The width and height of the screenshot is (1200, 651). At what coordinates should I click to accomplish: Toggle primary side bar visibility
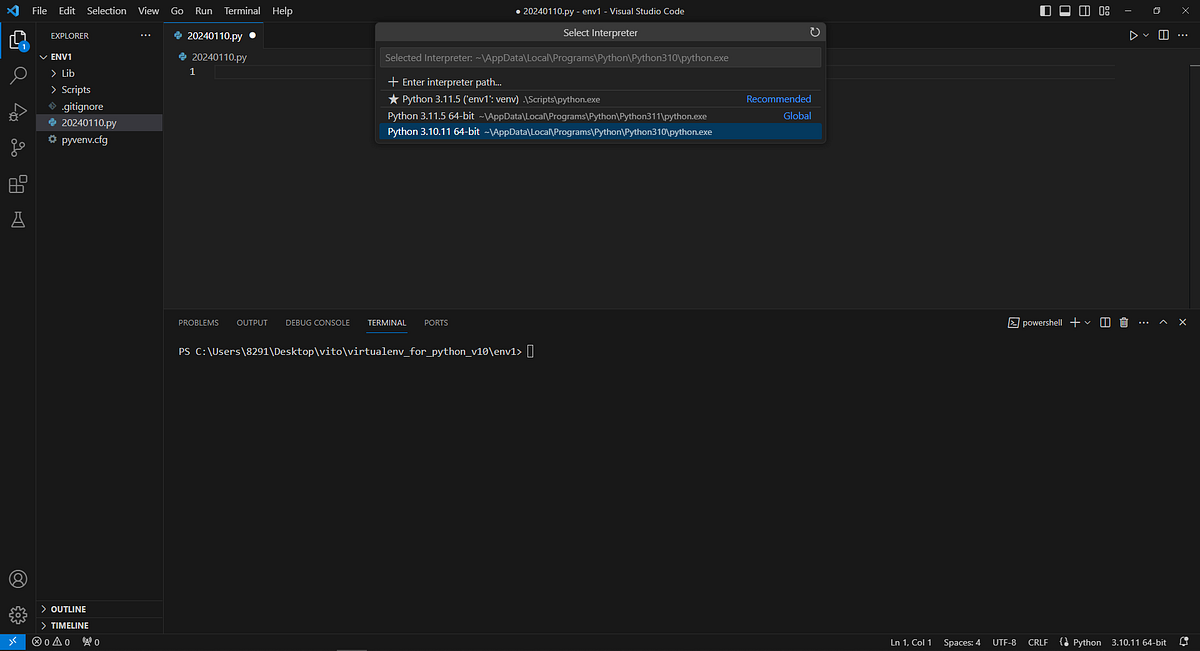1046,11
